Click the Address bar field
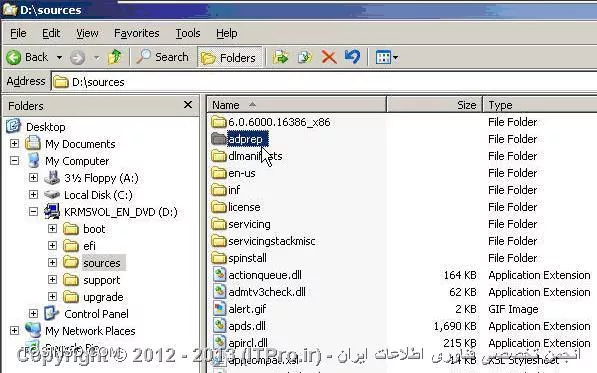The image size is (597, 373). (x=324, y=82)
